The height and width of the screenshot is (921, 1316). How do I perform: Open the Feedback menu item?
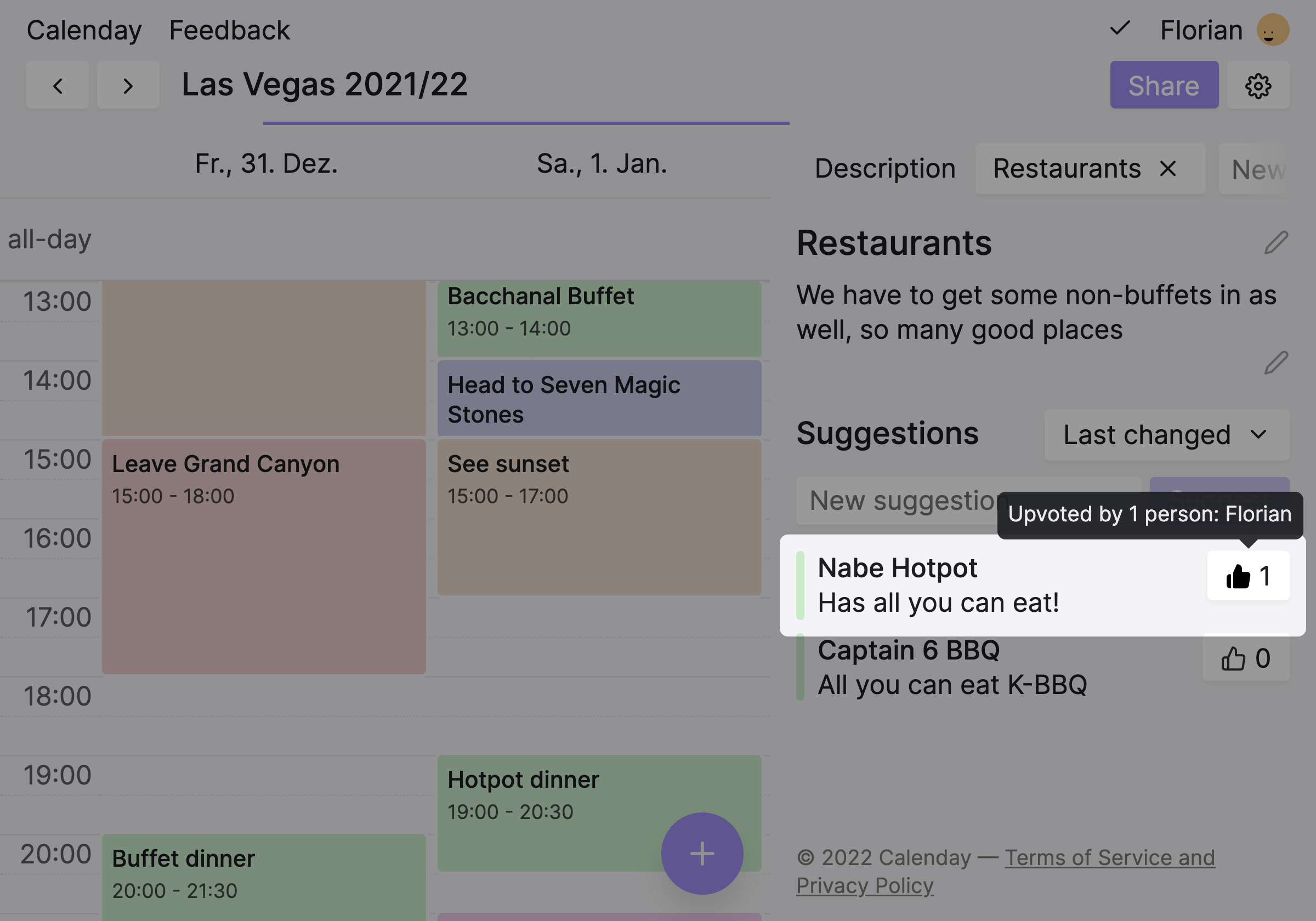click(x=229, y=30)
